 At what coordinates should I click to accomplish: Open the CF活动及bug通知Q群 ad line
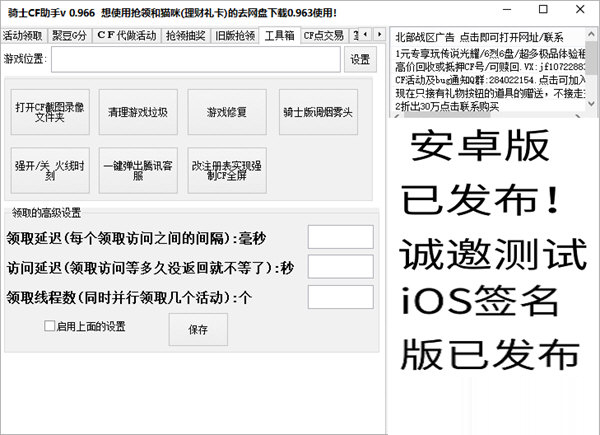point(489,80)
